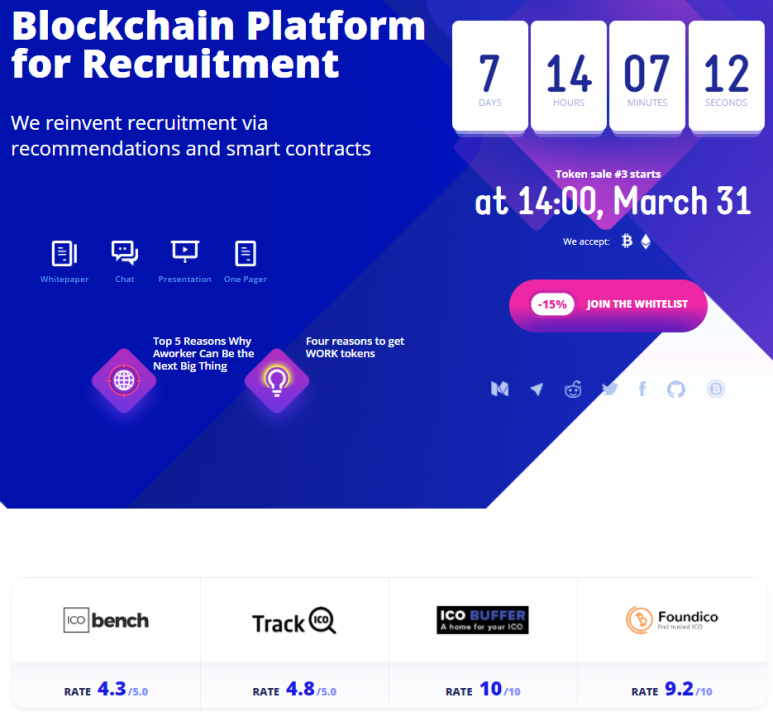Open the Telegram social icon

pos(537,389)
